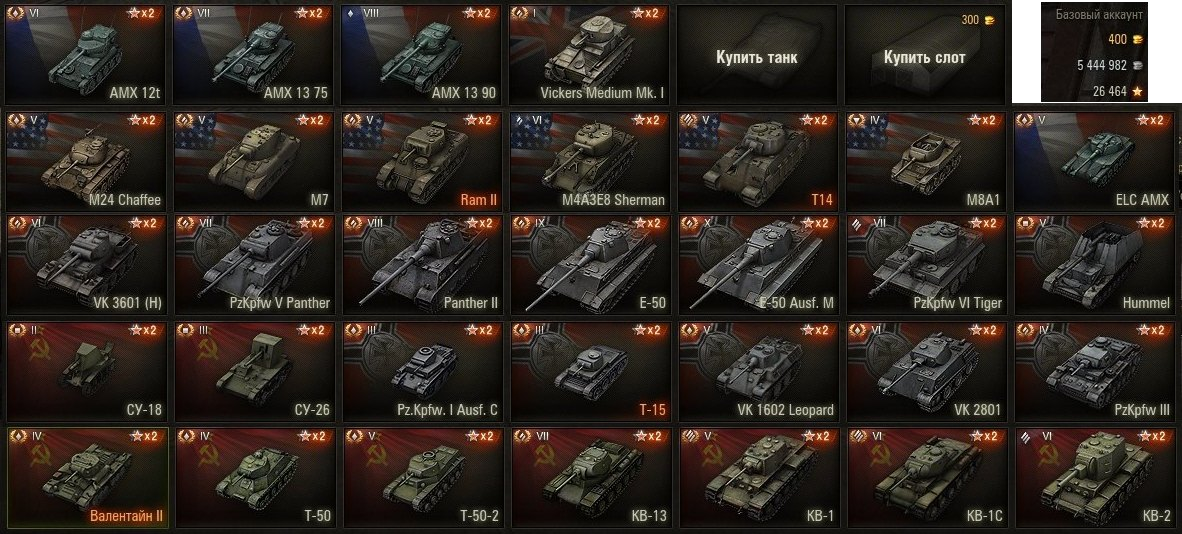Pick the M4A3E8 Sherman tank
The height and width of the screenshot is (534, 1182).
(590, 161)
